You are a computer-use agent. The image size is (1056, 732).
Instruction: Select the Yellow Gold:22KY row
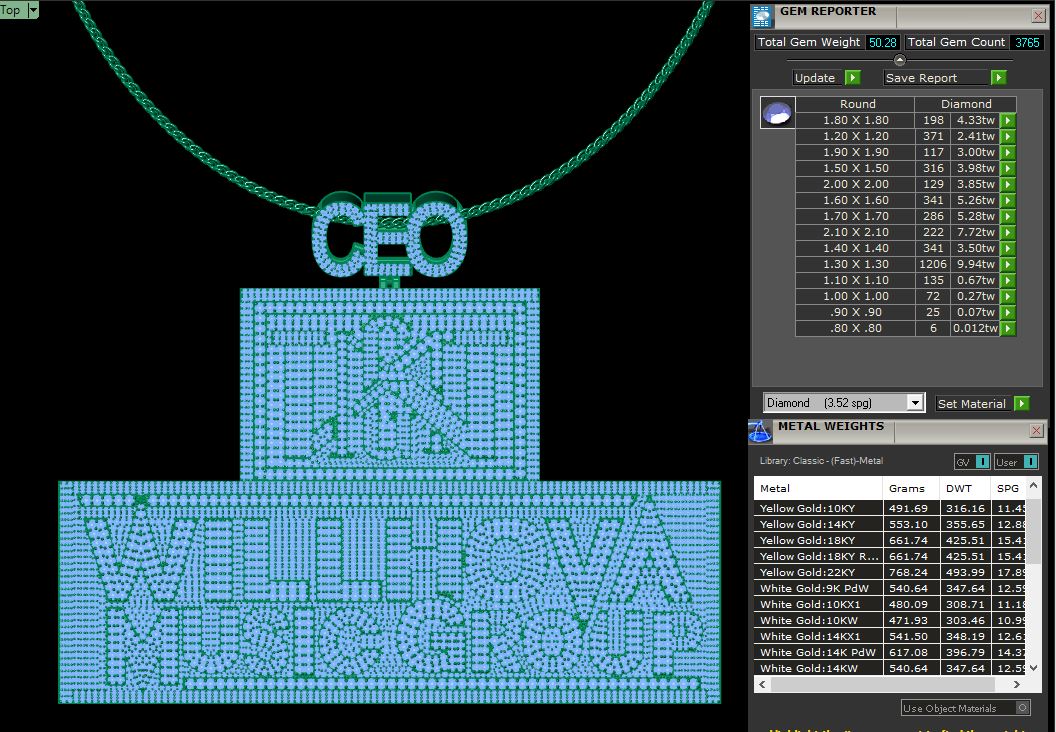[x=890, y=572]
